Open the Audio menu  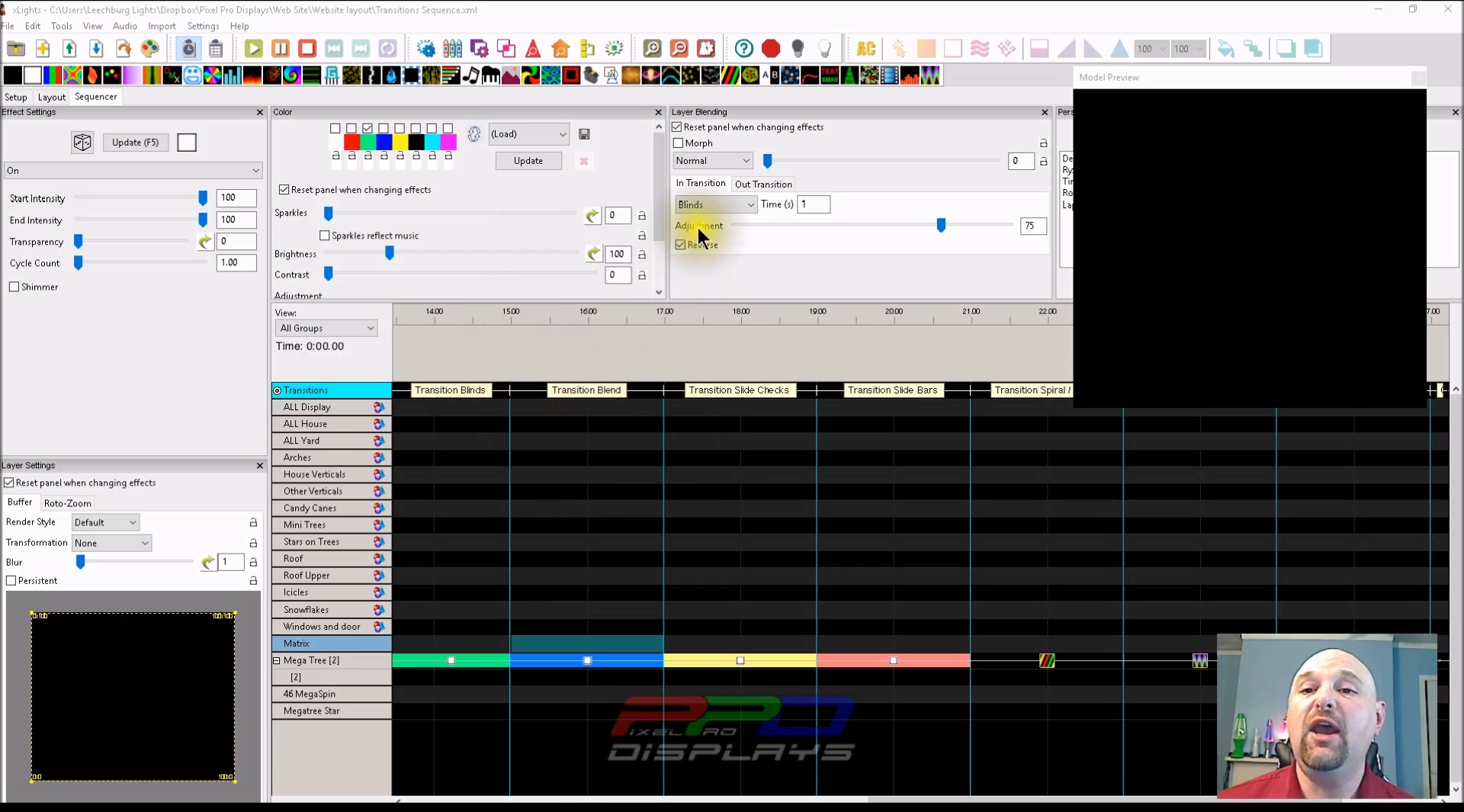pyautogui.click(x=125, y=26)
